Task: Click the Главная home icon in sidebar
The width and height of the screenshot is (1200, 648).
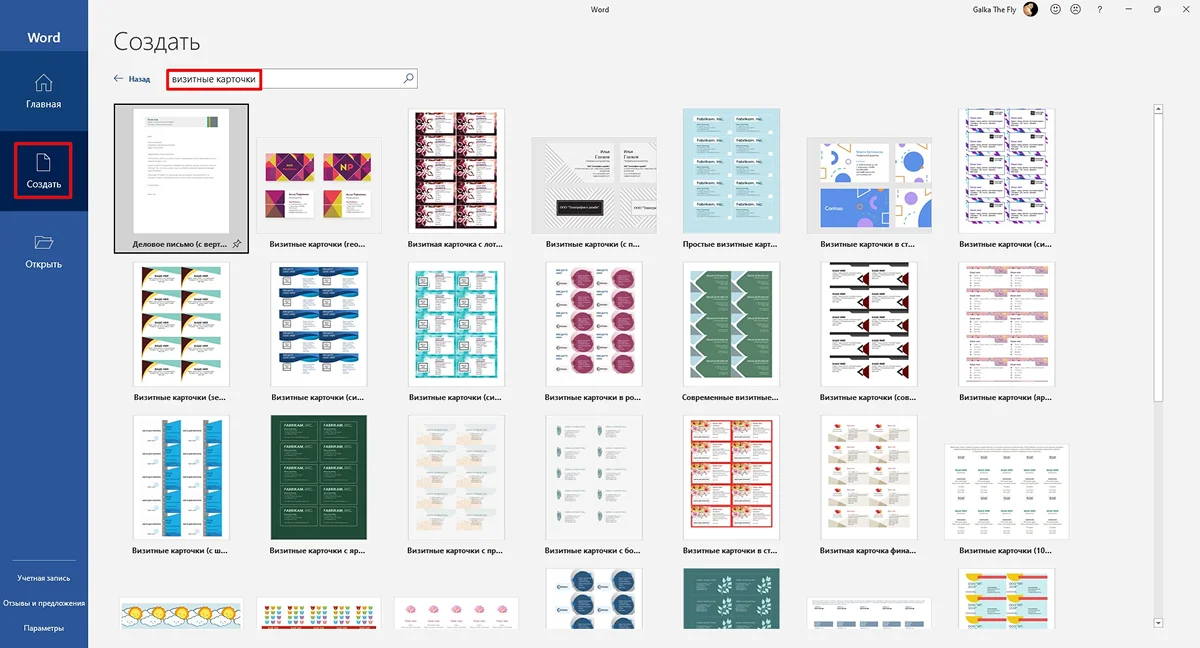Action: (43, 83)
